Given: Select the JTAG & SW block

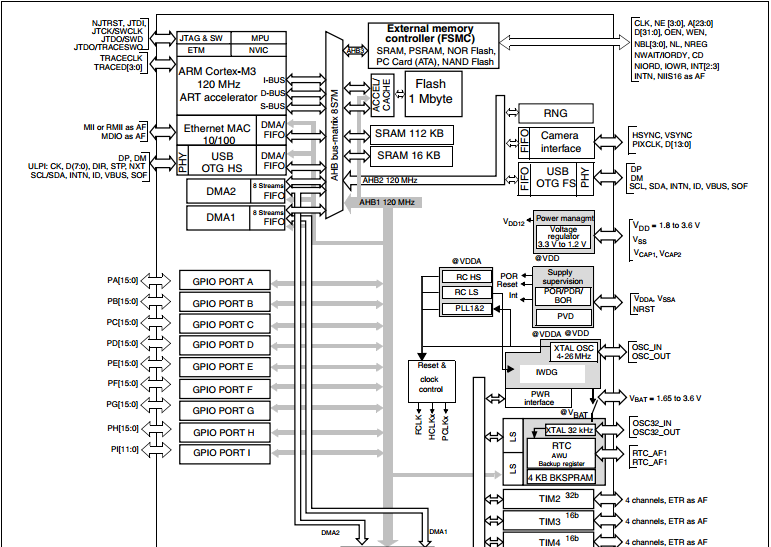Looking at the screenshot, I should click(204, 38).
